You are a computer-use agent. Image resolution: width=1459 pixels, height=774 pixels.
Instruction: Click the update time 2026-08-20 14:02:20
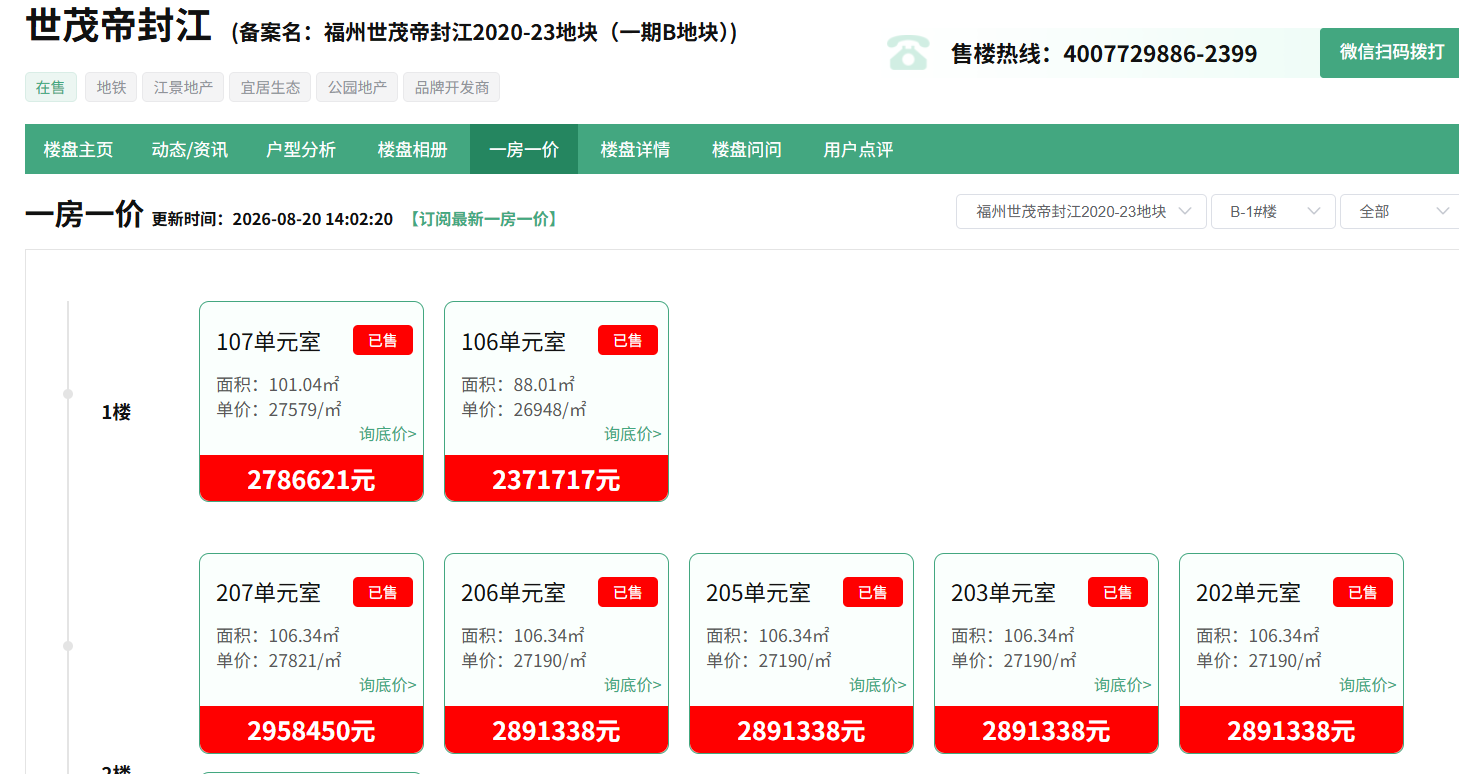[x=313, y=219]
